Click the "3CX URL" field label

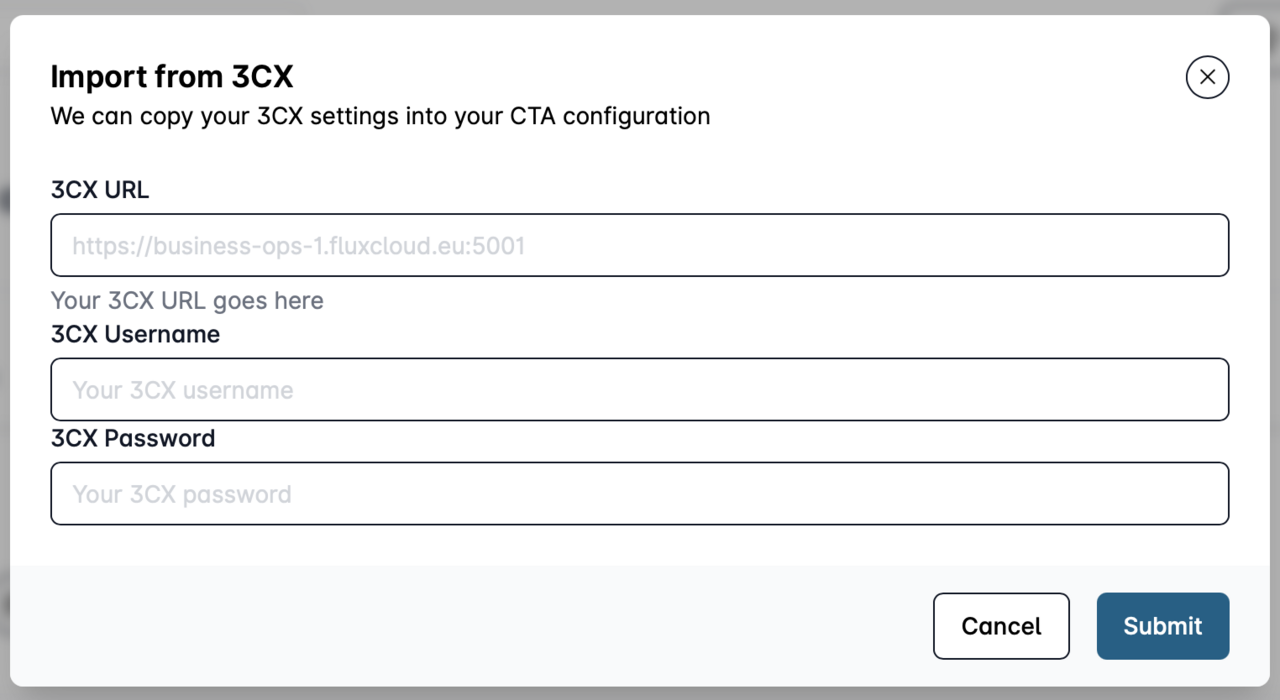tap(100, 190)
